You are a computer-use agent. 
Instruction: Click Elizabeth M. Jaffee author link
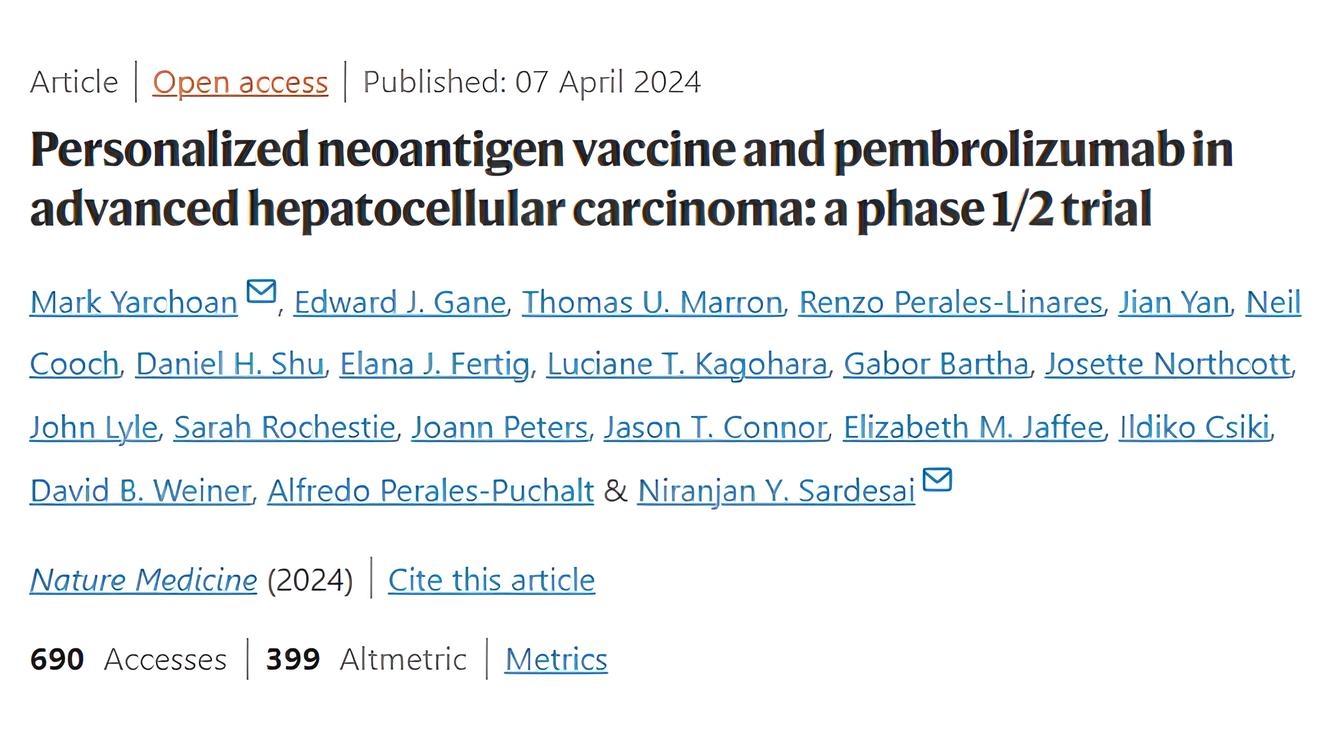click(973, 428)
